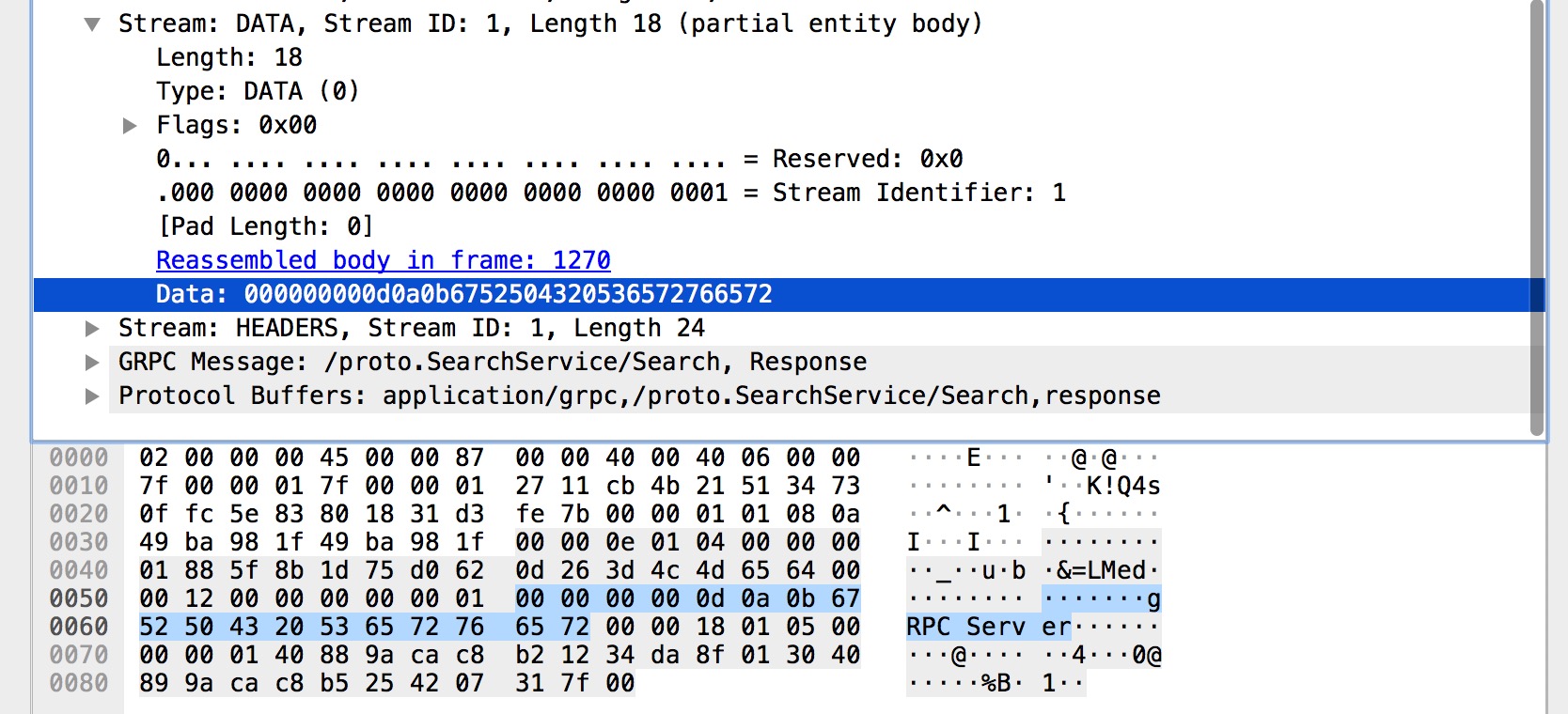Select the highlighted Data field row

(x=463, y=295)
